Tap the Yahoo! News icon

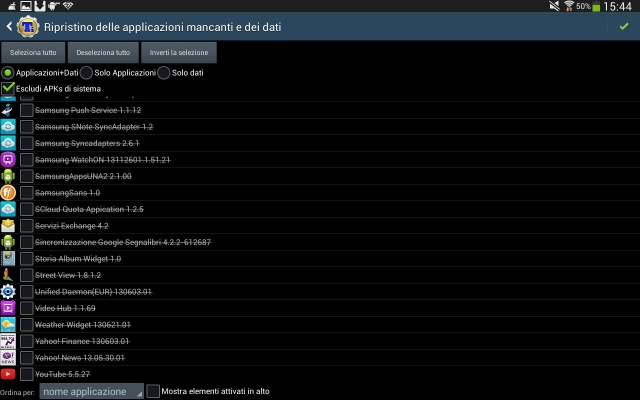(x=8, y=358)
